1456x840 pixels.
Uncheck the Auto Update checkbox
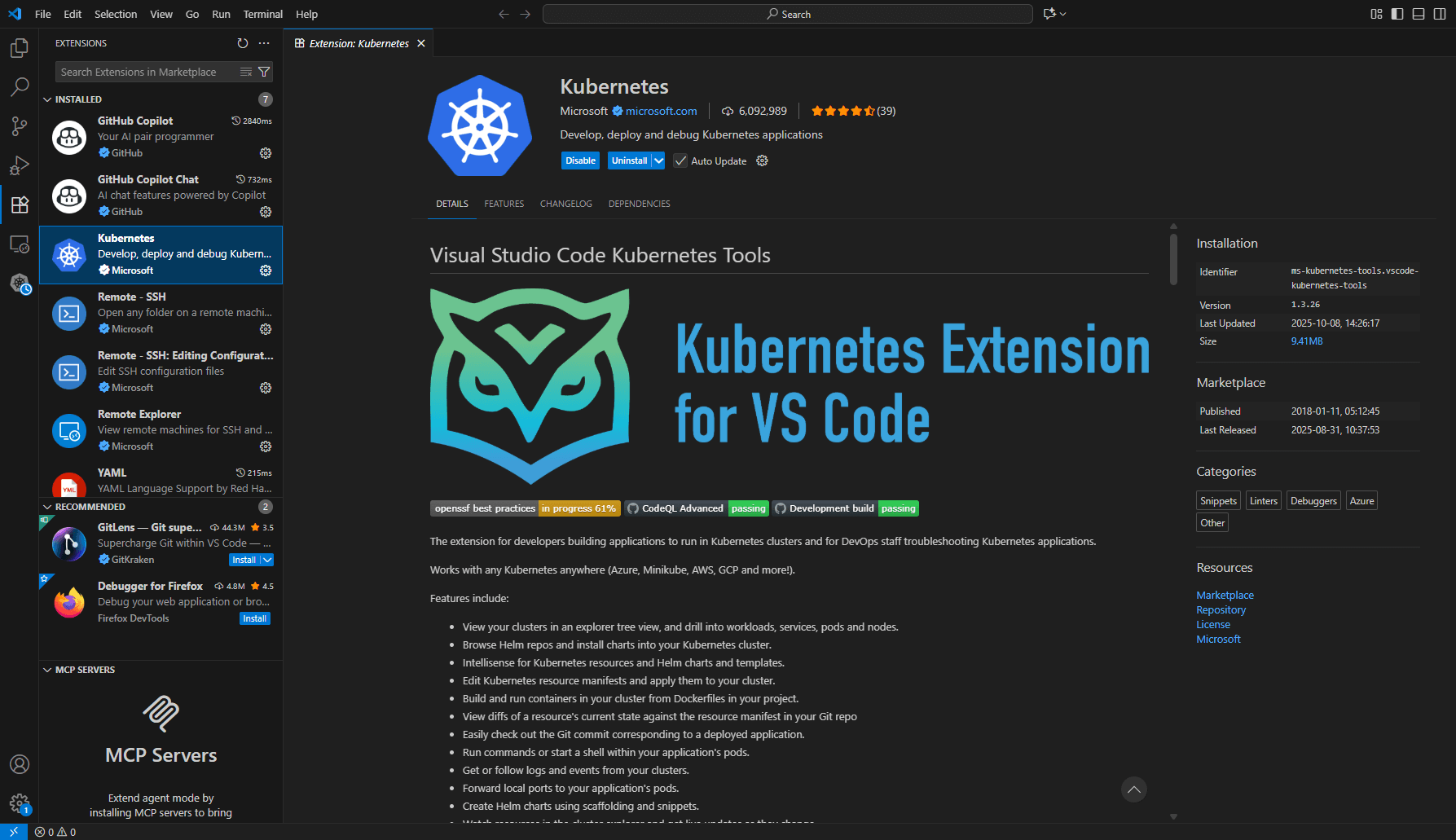click(x=680, y=161)
